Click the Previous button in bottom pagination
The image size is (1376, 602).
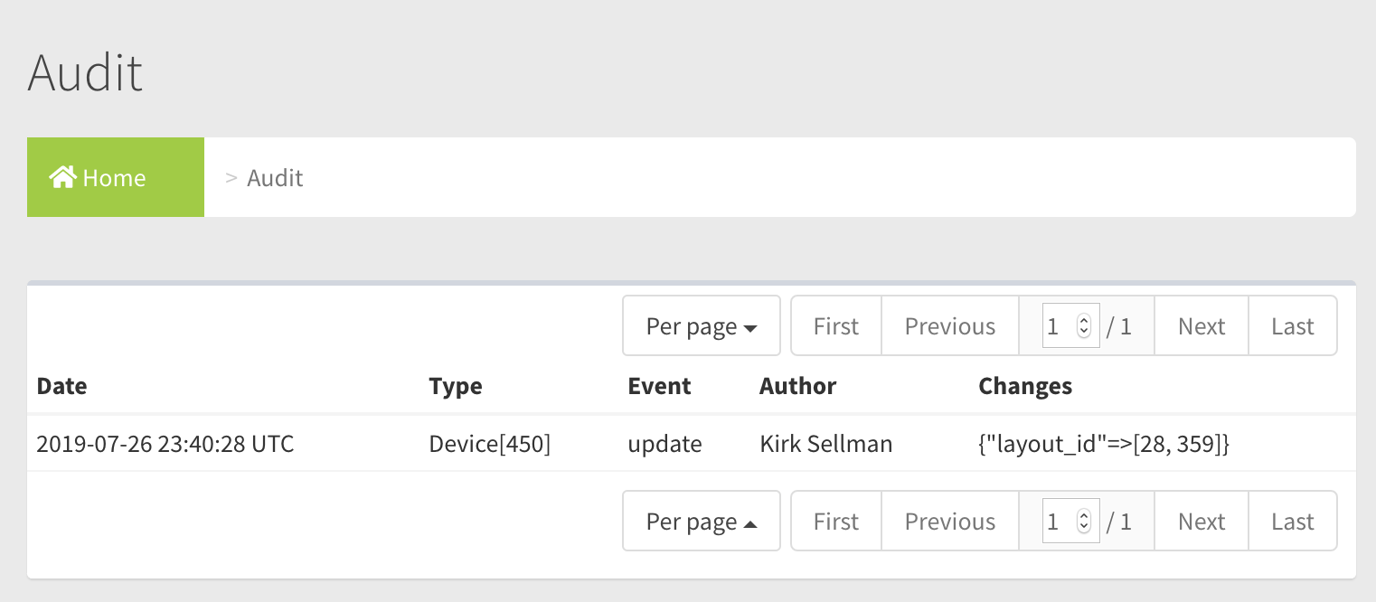[x=949, y=520]
